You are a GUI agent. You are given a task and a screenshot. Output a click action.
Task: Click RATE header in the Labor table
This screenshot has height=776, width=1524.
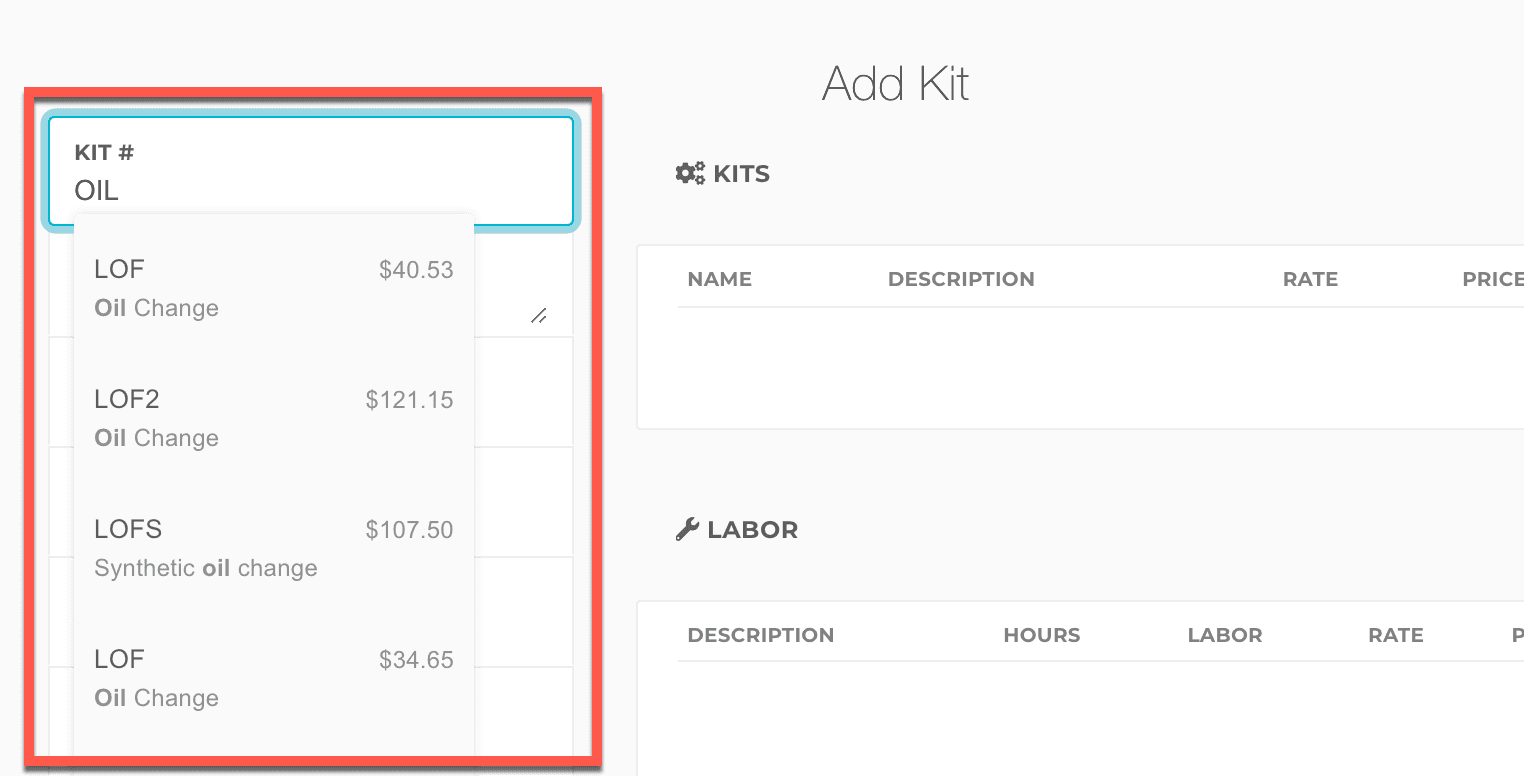(x=1396, y=635)
